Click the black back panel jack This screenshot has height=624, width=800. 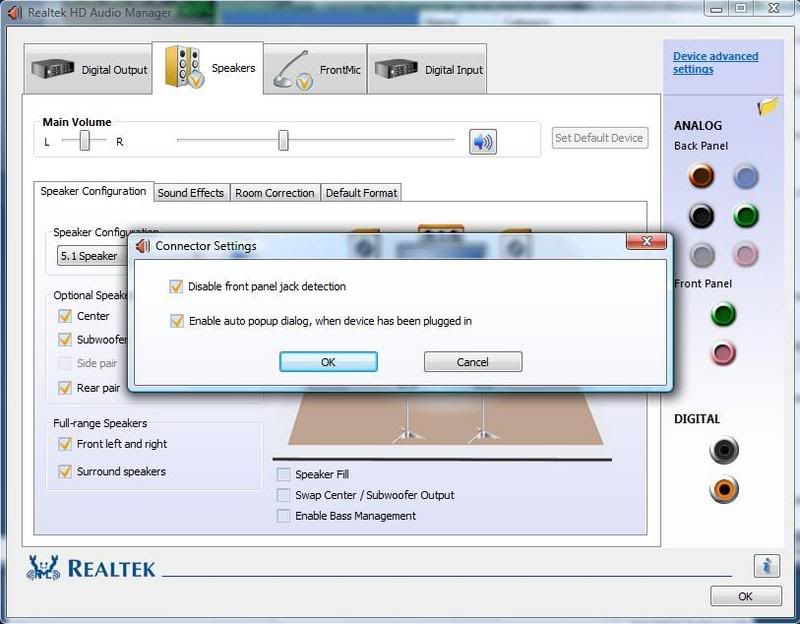pos(702,215)
